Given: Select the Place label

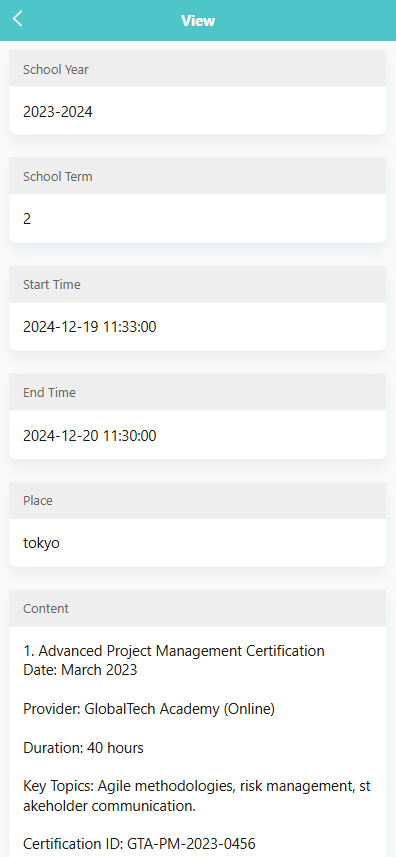Looking at the screenshot, I should [38, 500].
